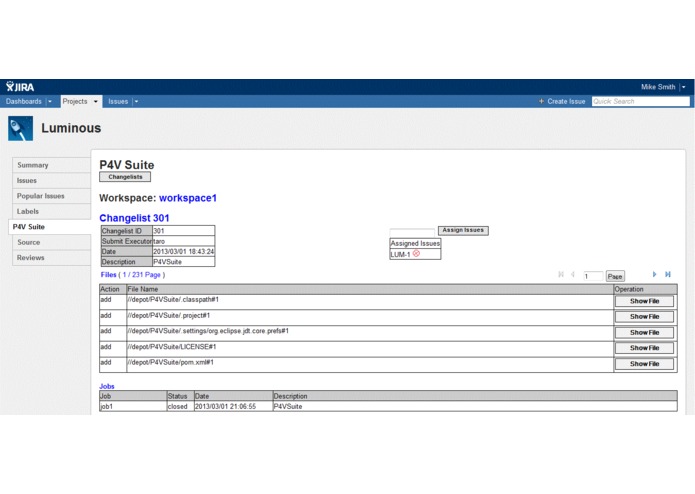Remove assigned issue LUM-1 with the red X icon
Viewport: 695px width, 494px height.
416,254
